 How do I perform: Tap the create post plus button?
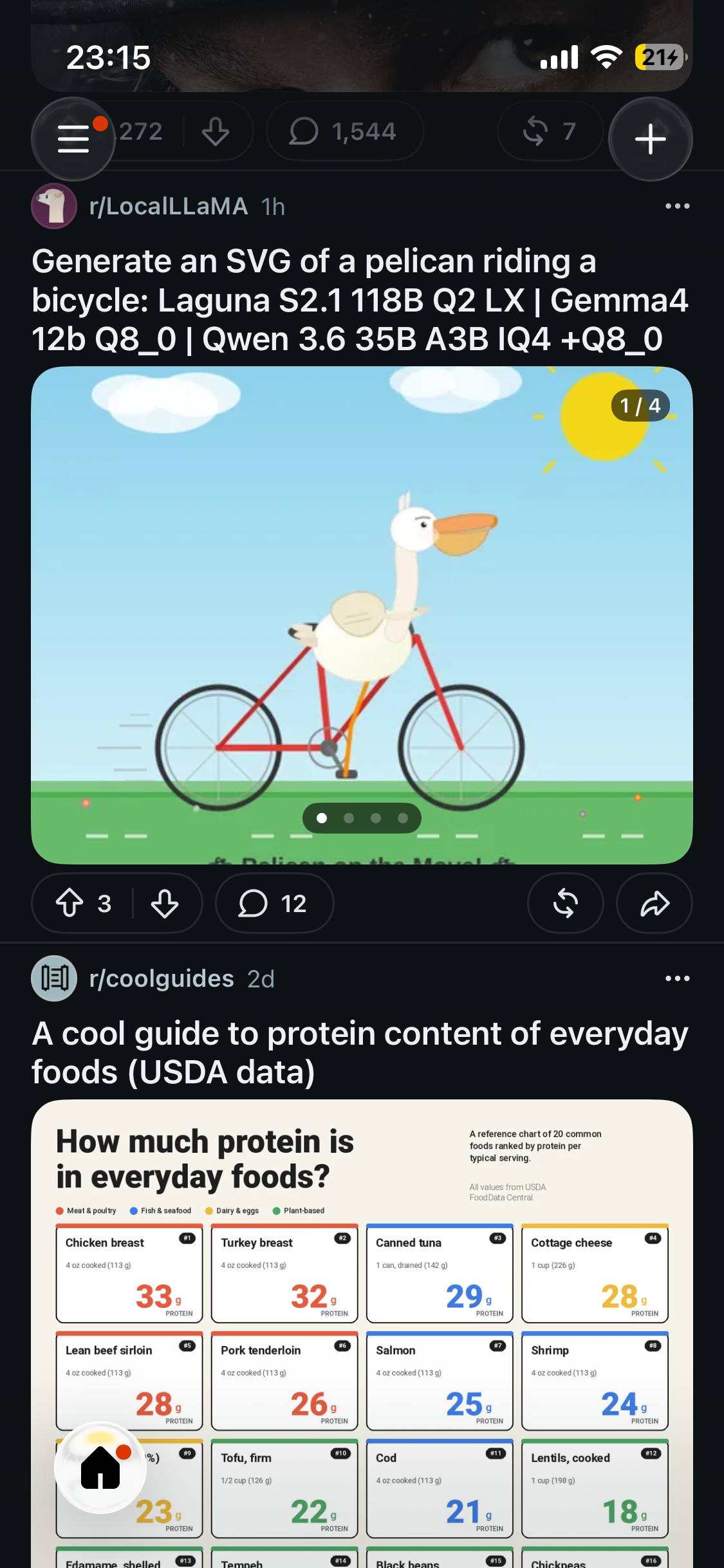click(650, 138)
